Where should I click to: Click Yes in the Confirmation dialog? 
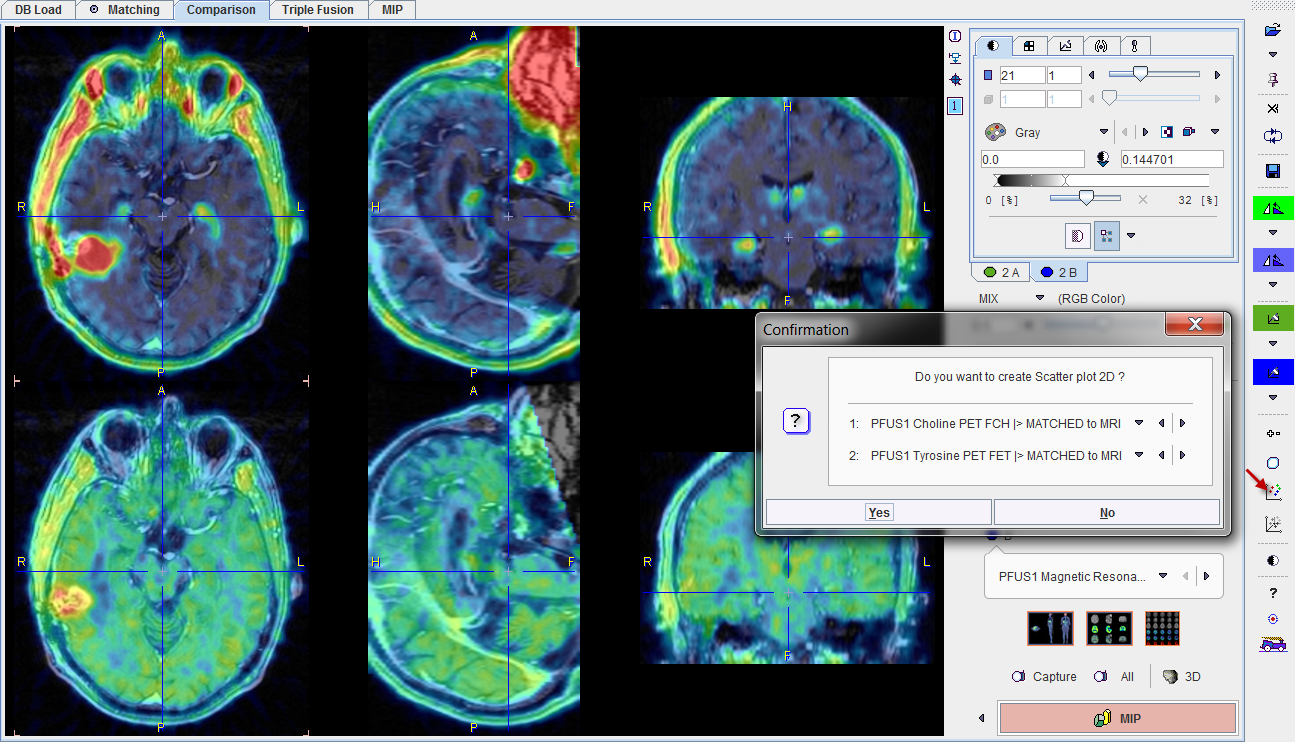click(x=879, y=512)
